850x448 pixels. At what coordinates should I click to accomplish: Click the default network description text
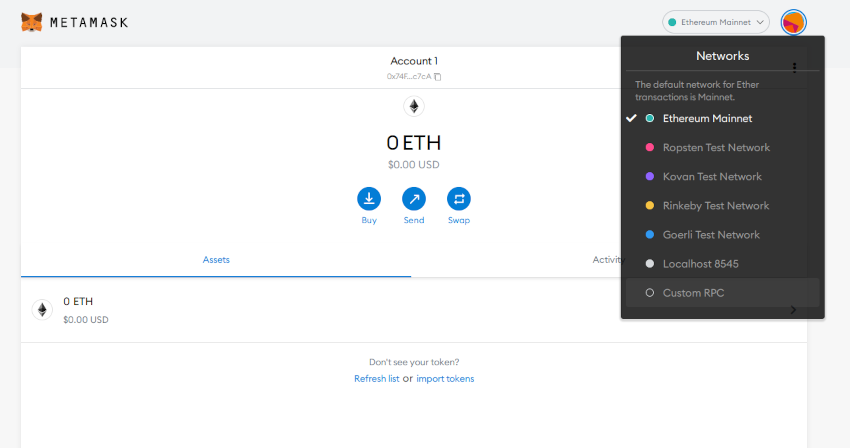coord(697,91)
